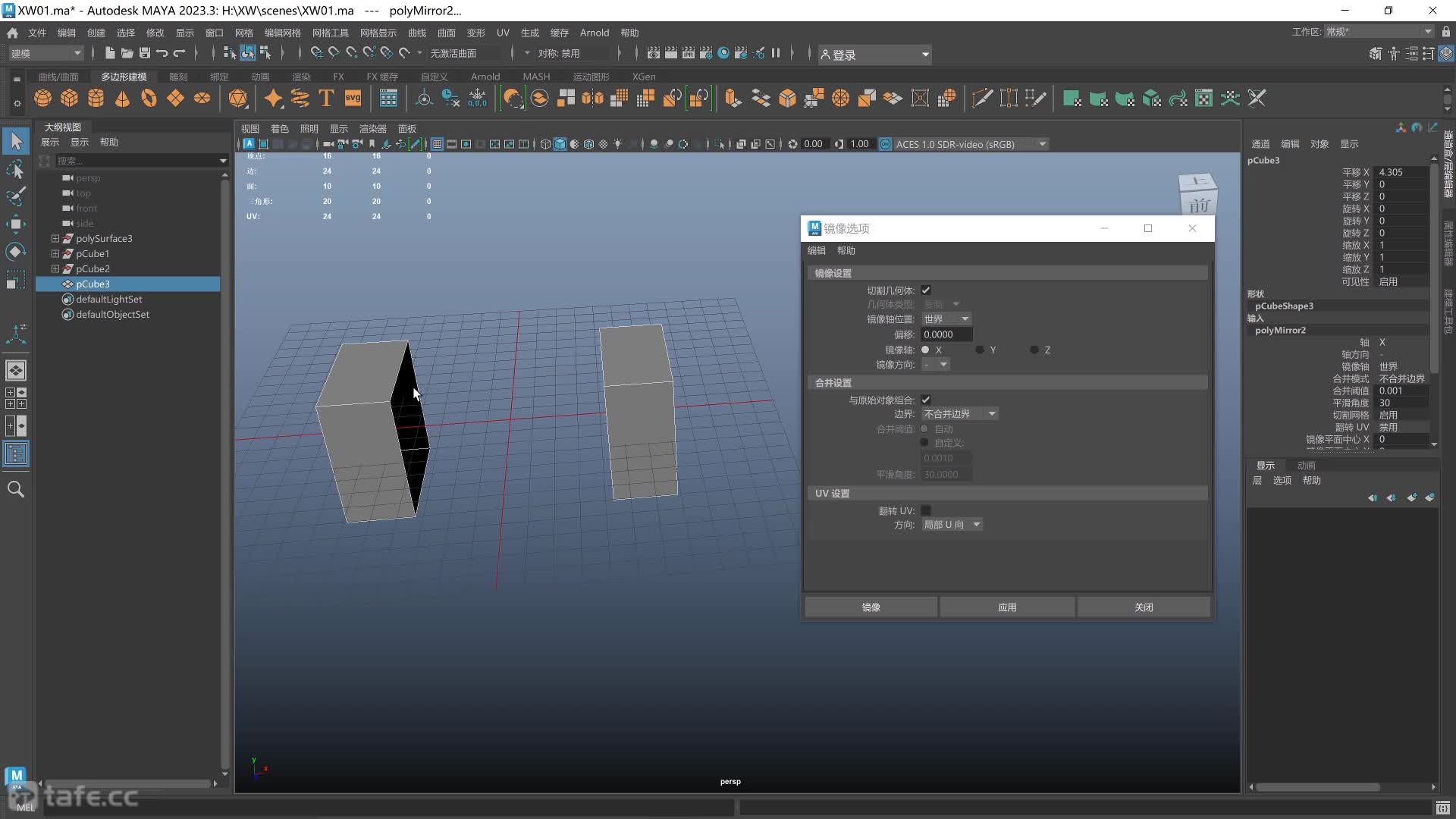Open the mirror axis position dropdown

coord(946,319)
